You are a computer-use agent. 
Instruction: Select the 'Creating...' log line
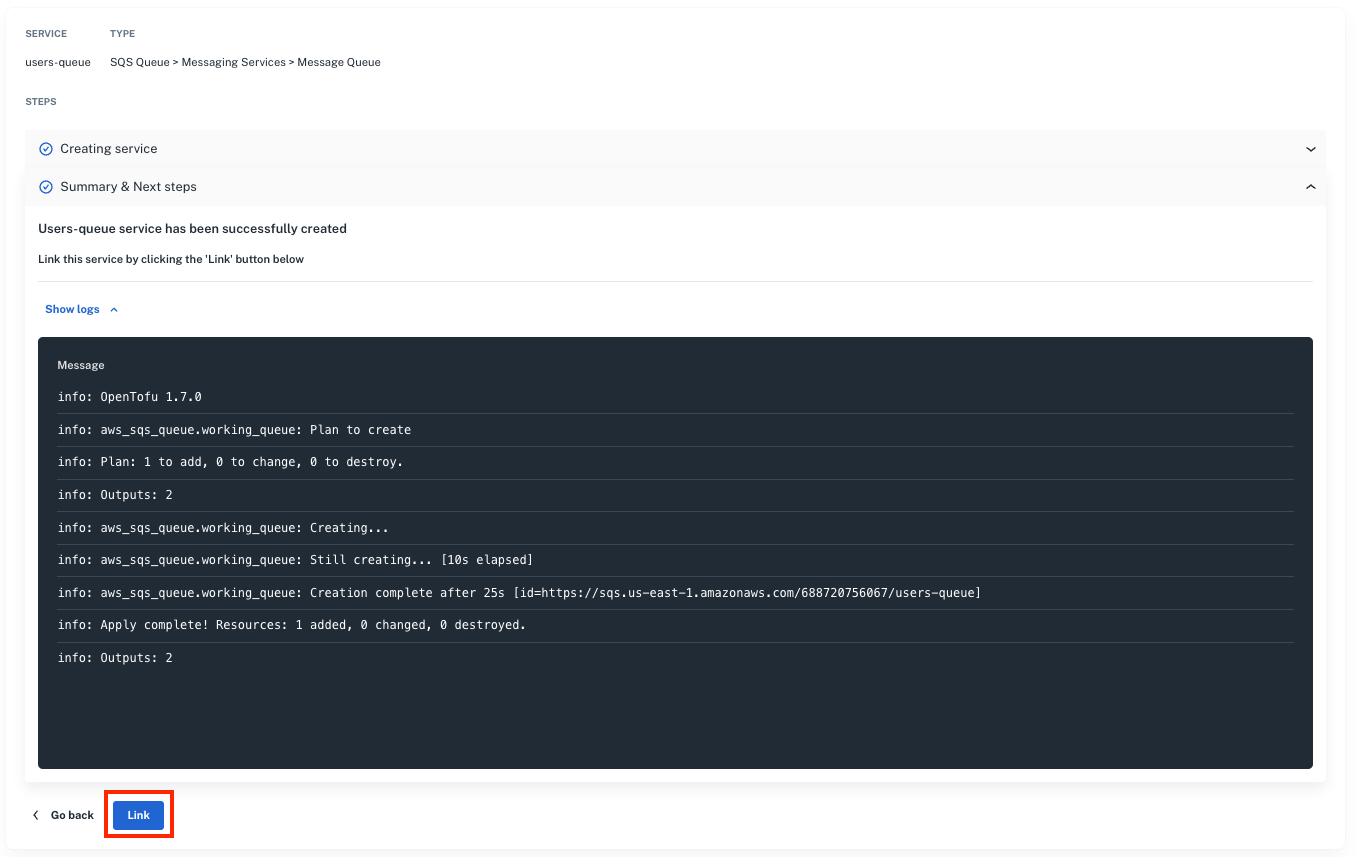click(x=223, y=527)
